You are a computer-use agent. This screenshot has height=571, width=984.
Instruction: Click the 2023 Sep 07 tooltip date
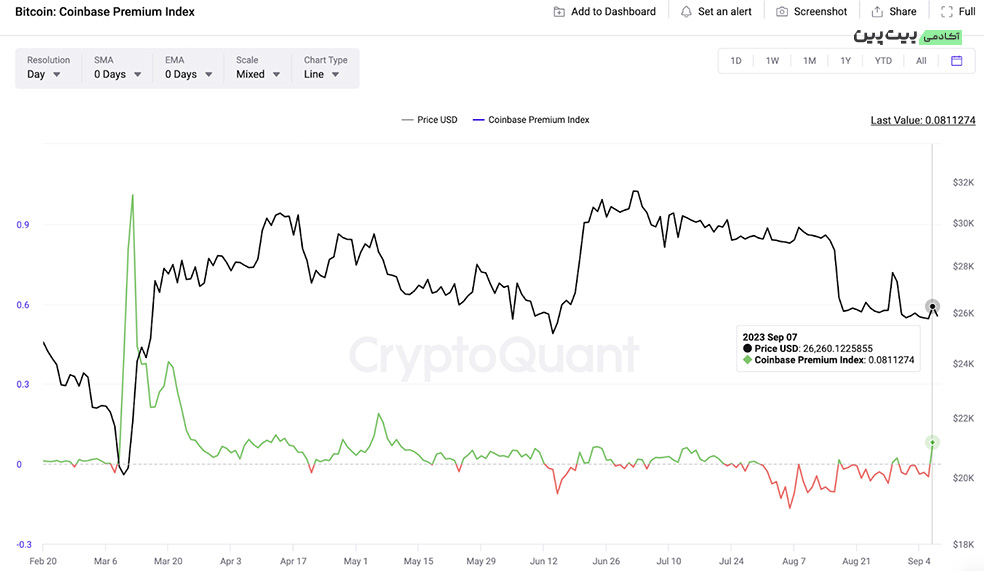click(x=770, y=338)
